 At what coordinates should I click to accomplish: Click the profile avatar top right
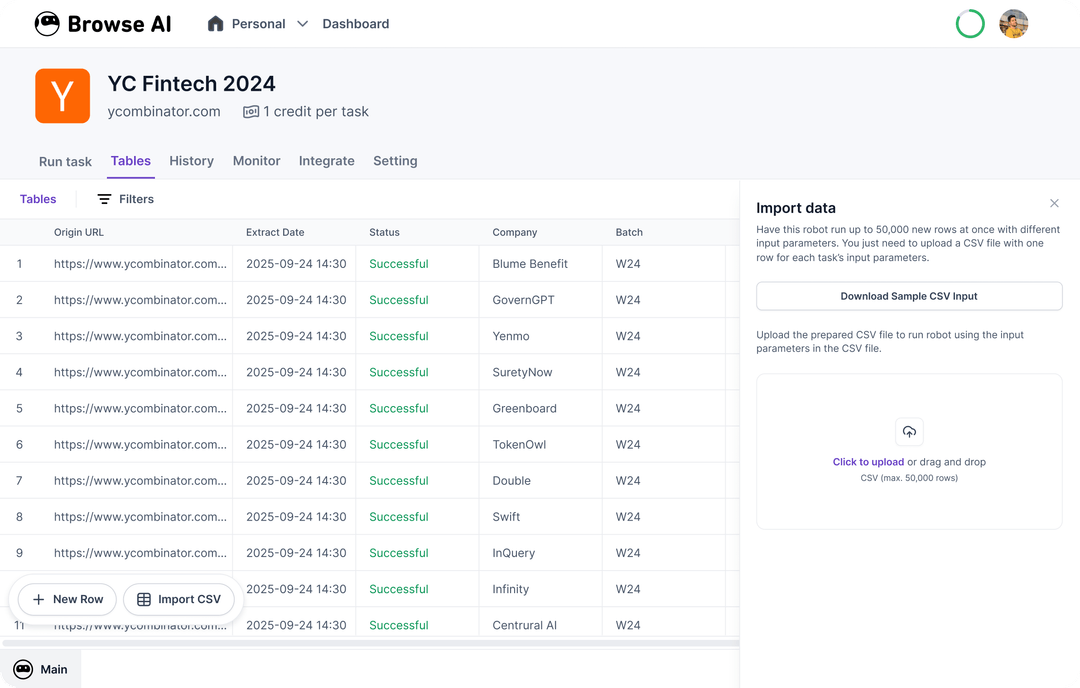click(x=1013, y=23)
